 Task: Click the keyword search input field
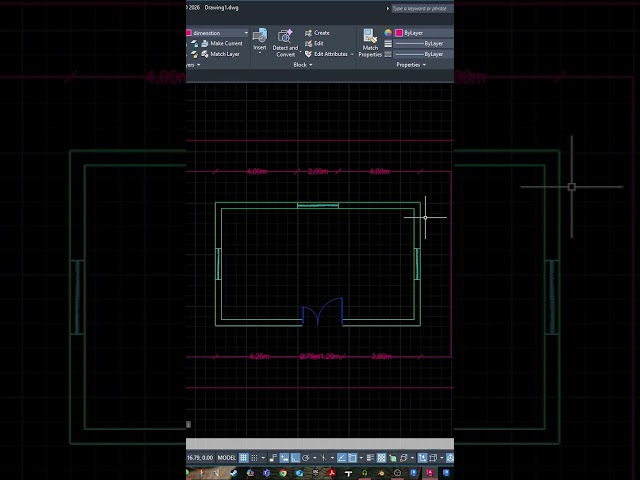tap(422, 8)
